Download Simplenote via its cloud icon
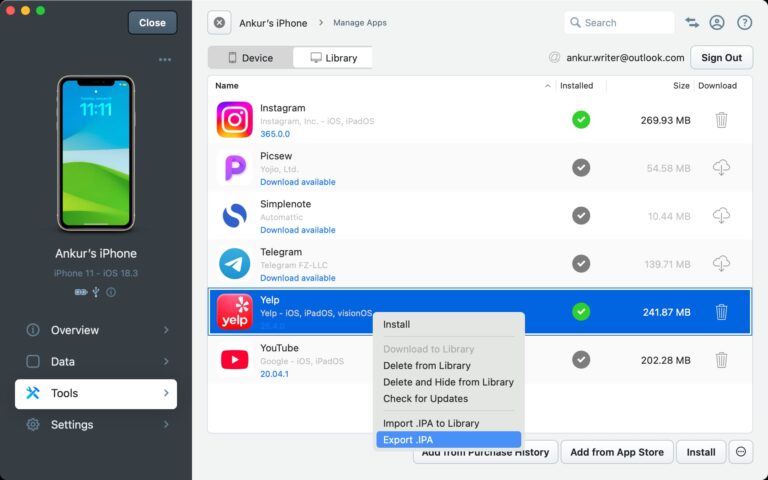 click(x=721, y=216)
